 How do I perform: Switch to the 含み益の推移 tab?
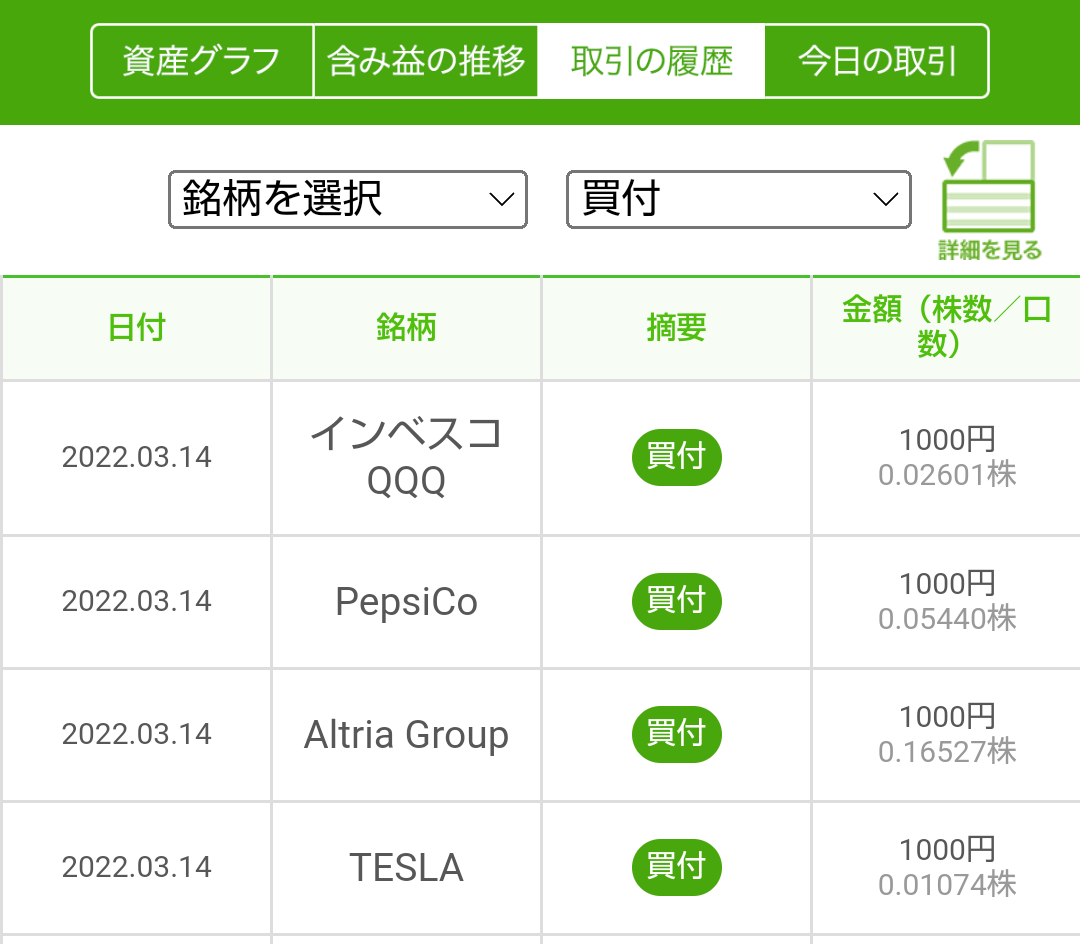(426, 61)
